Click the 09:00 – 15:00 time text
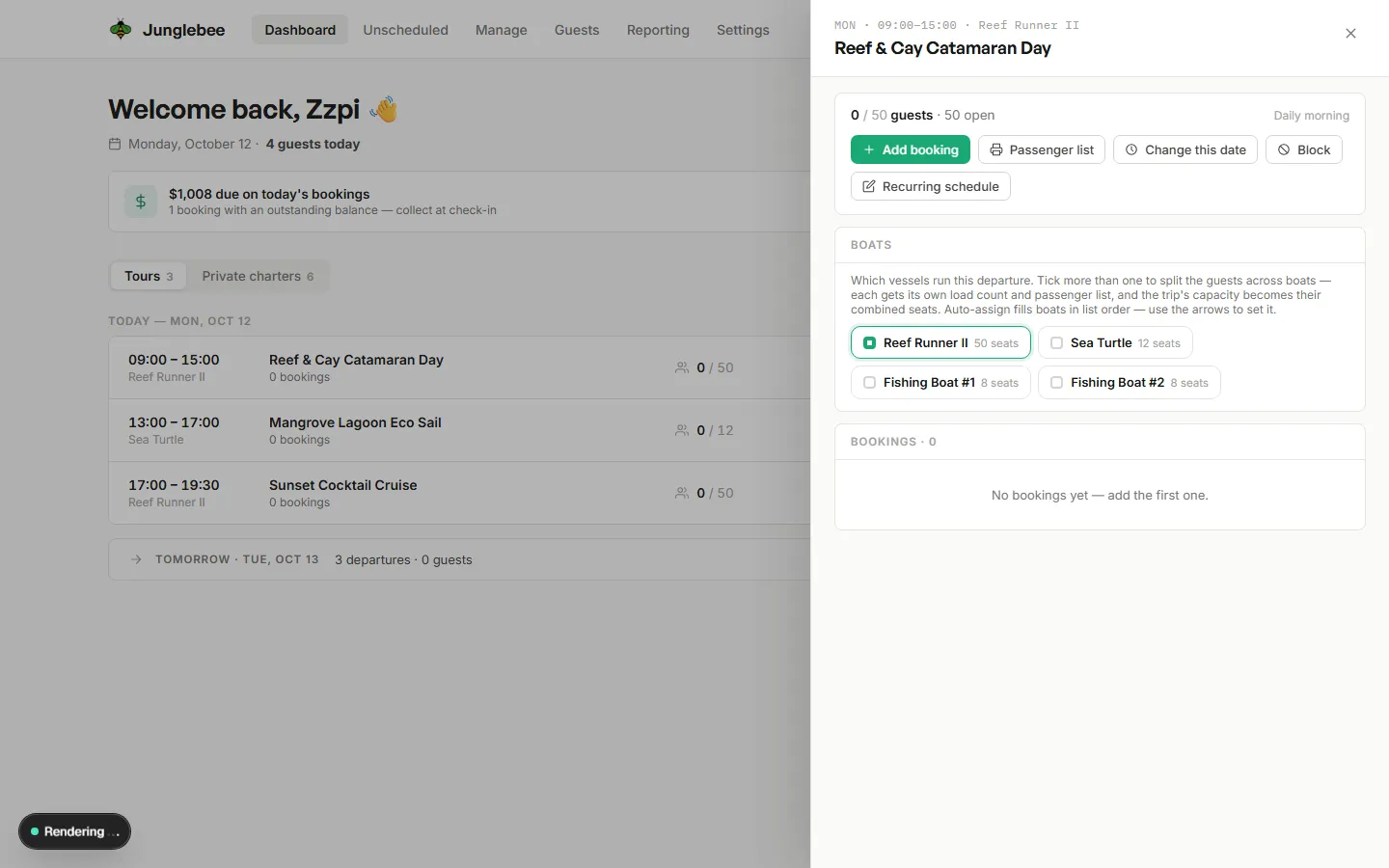 (x=174, y=360)
